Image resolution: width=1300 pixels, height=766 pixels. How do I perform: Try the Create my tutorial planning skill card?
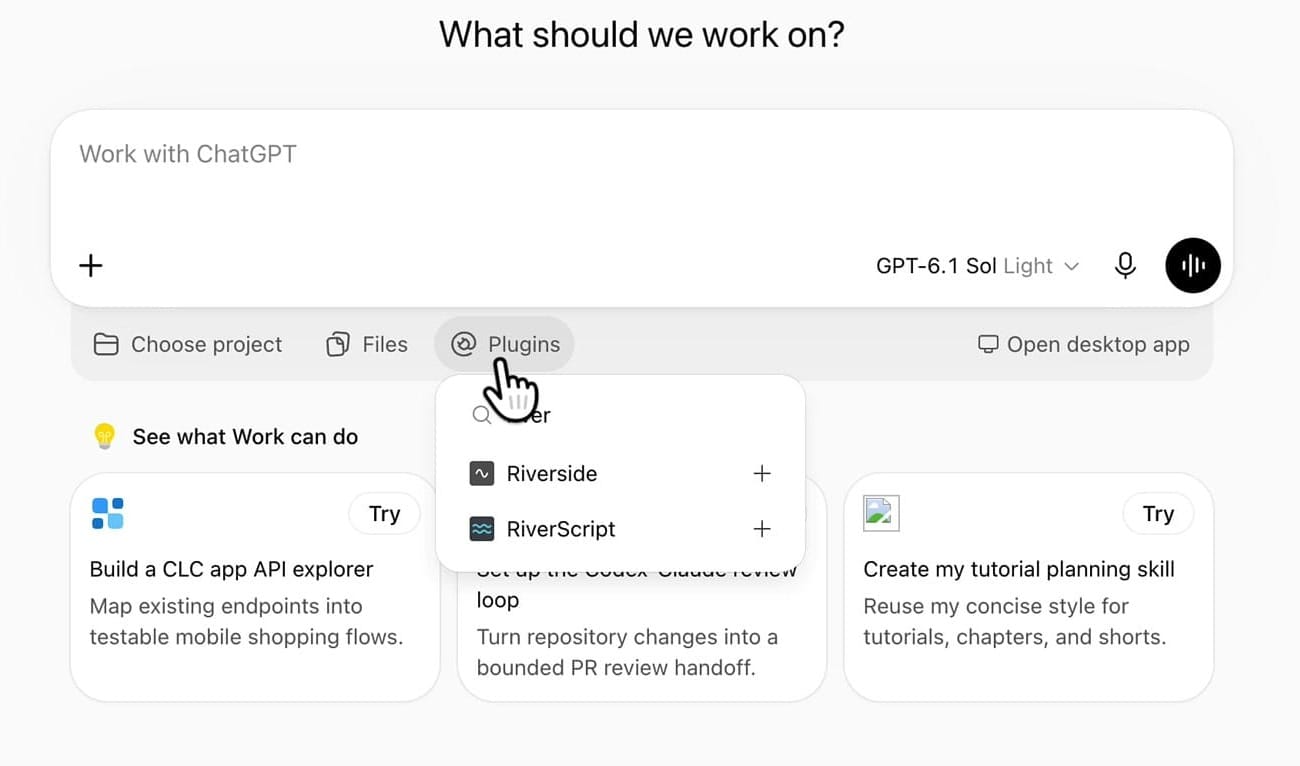pyautogui.click(x=1158, y=514)
